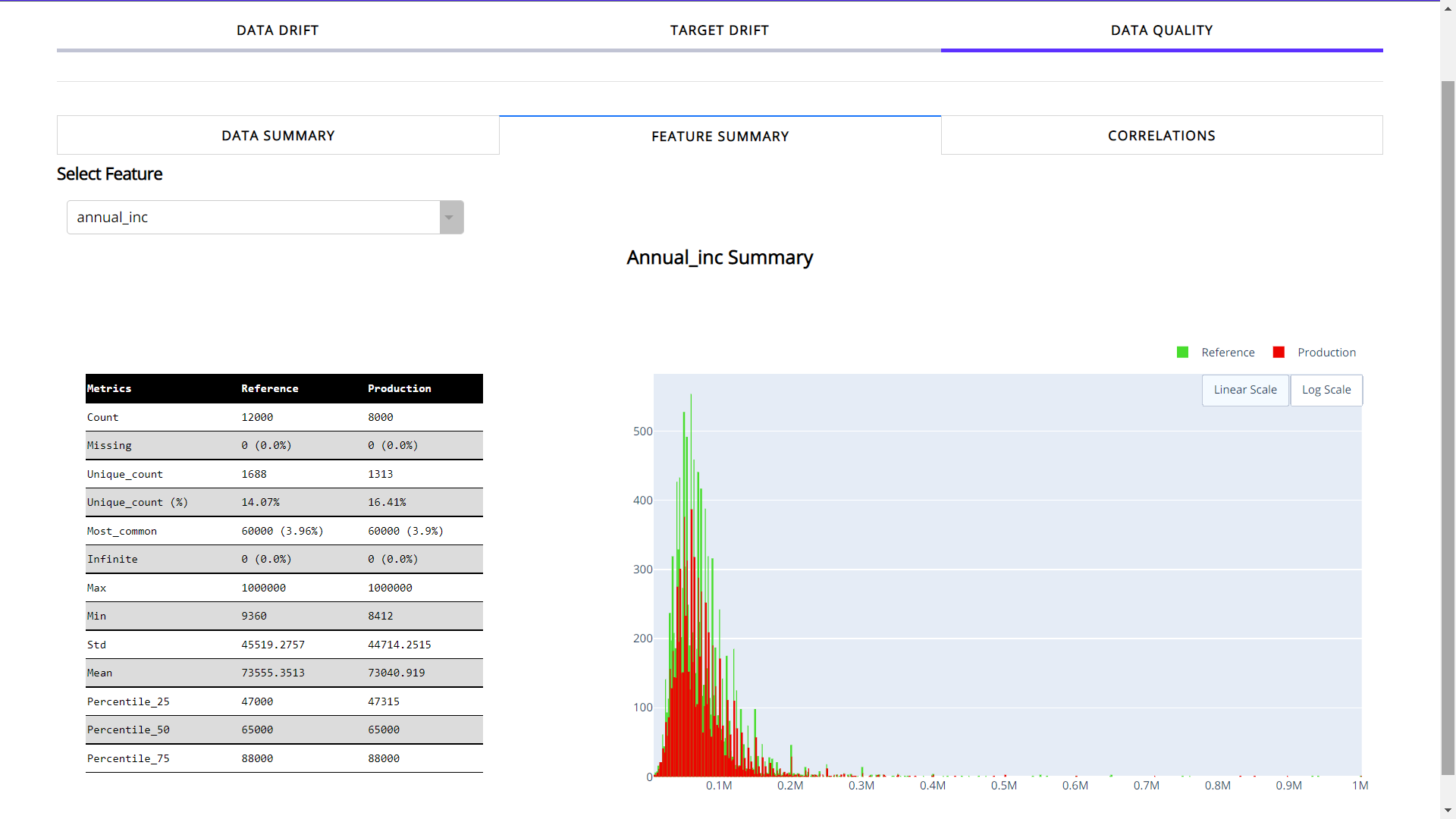This screenshot has height=819, width=1456.
Task: Switch histogram to Linear Scale
Action: coord(1245,390)
